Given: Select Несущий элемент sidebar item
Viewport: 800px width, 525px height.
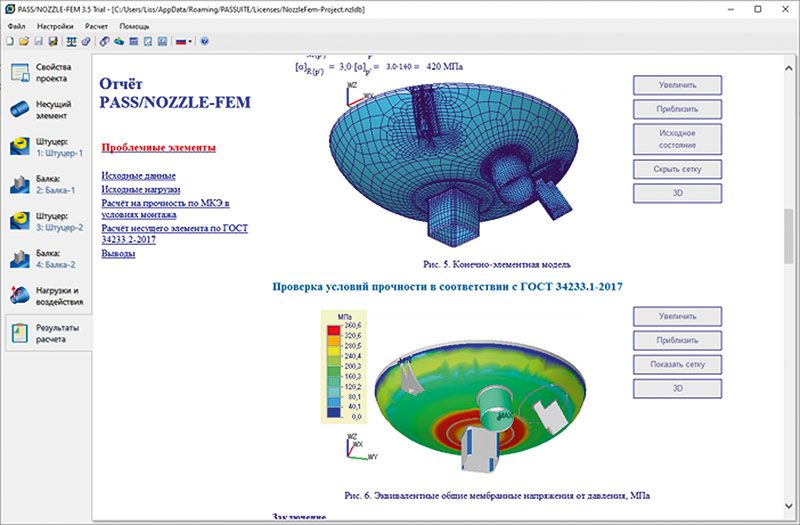Looking at the screenshot, I should pos(47,110).
